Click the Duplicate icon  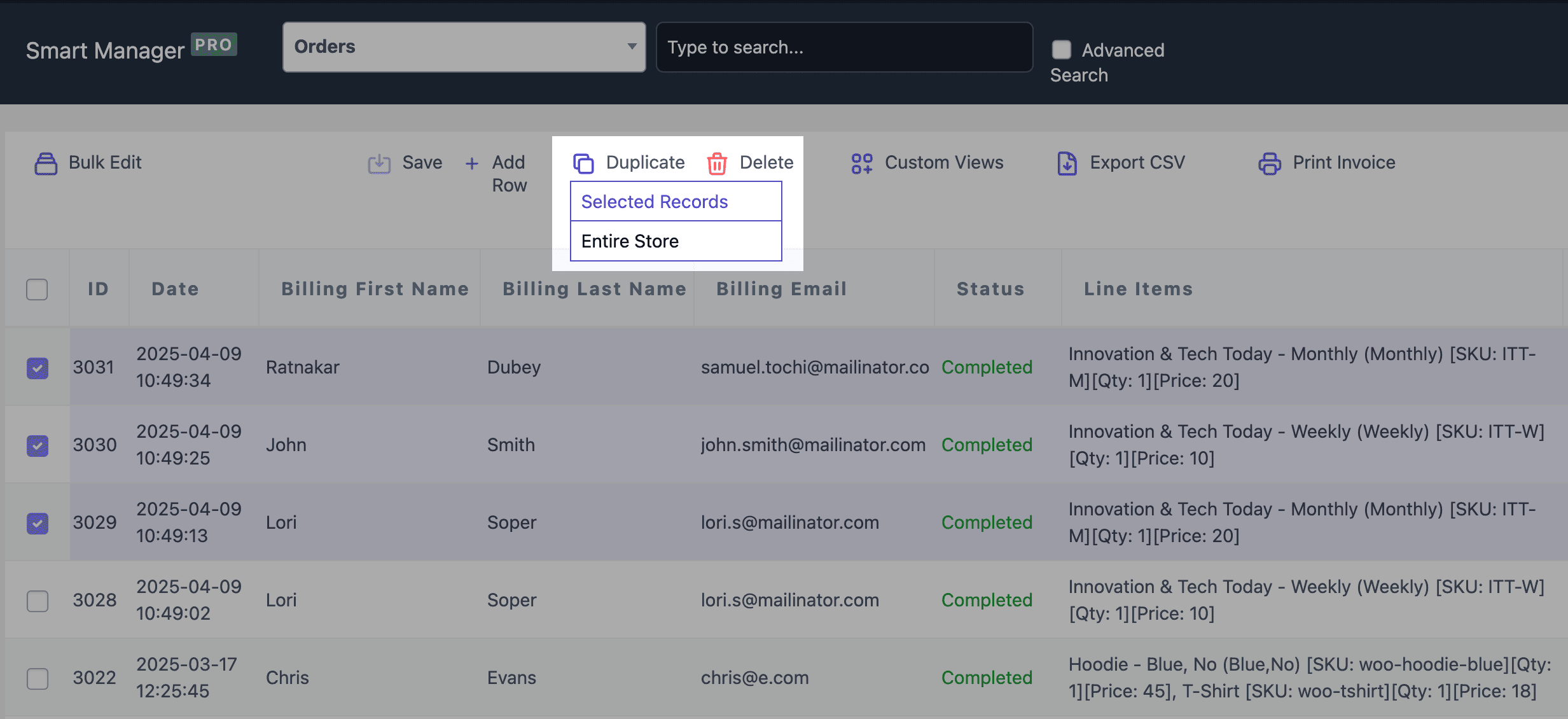tap(583, 164)
